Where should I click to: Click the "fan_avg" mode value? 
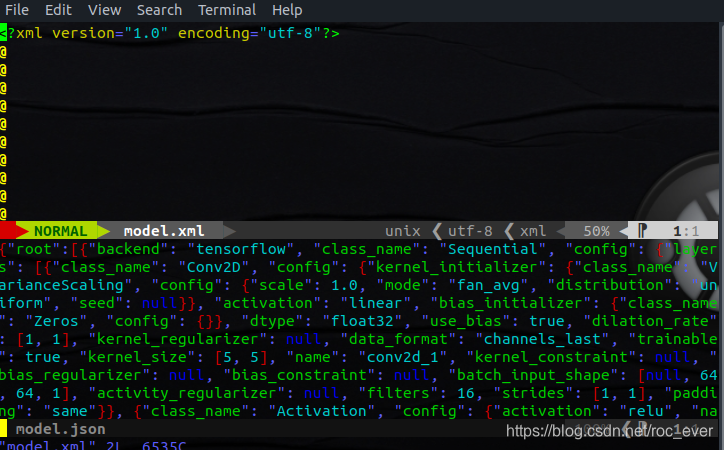tap(488, 285)
